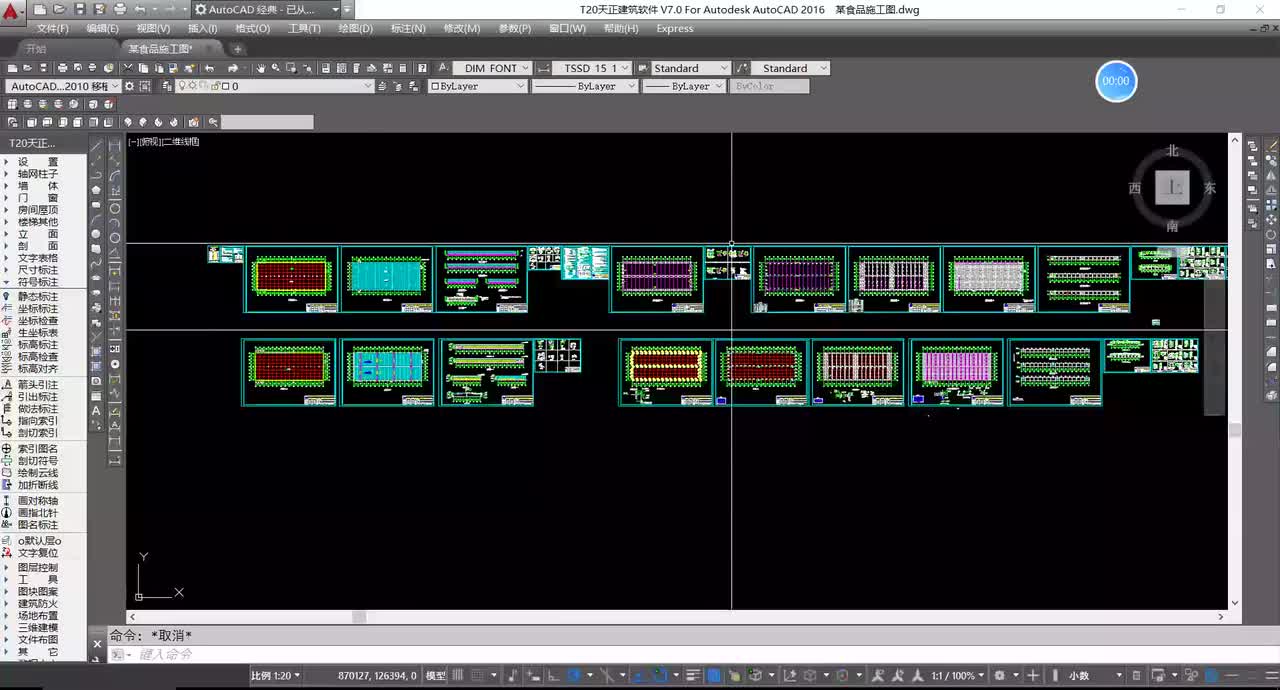
Task: Toggle transparency blue square in status bar
Action: [x=714, y=675]
